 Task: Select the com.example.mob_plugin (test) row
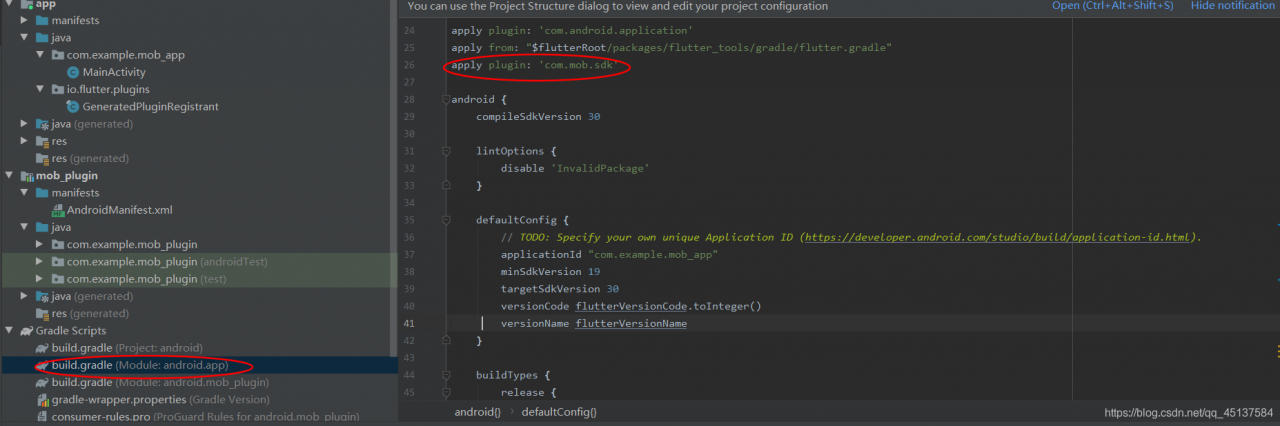[198, 279]
